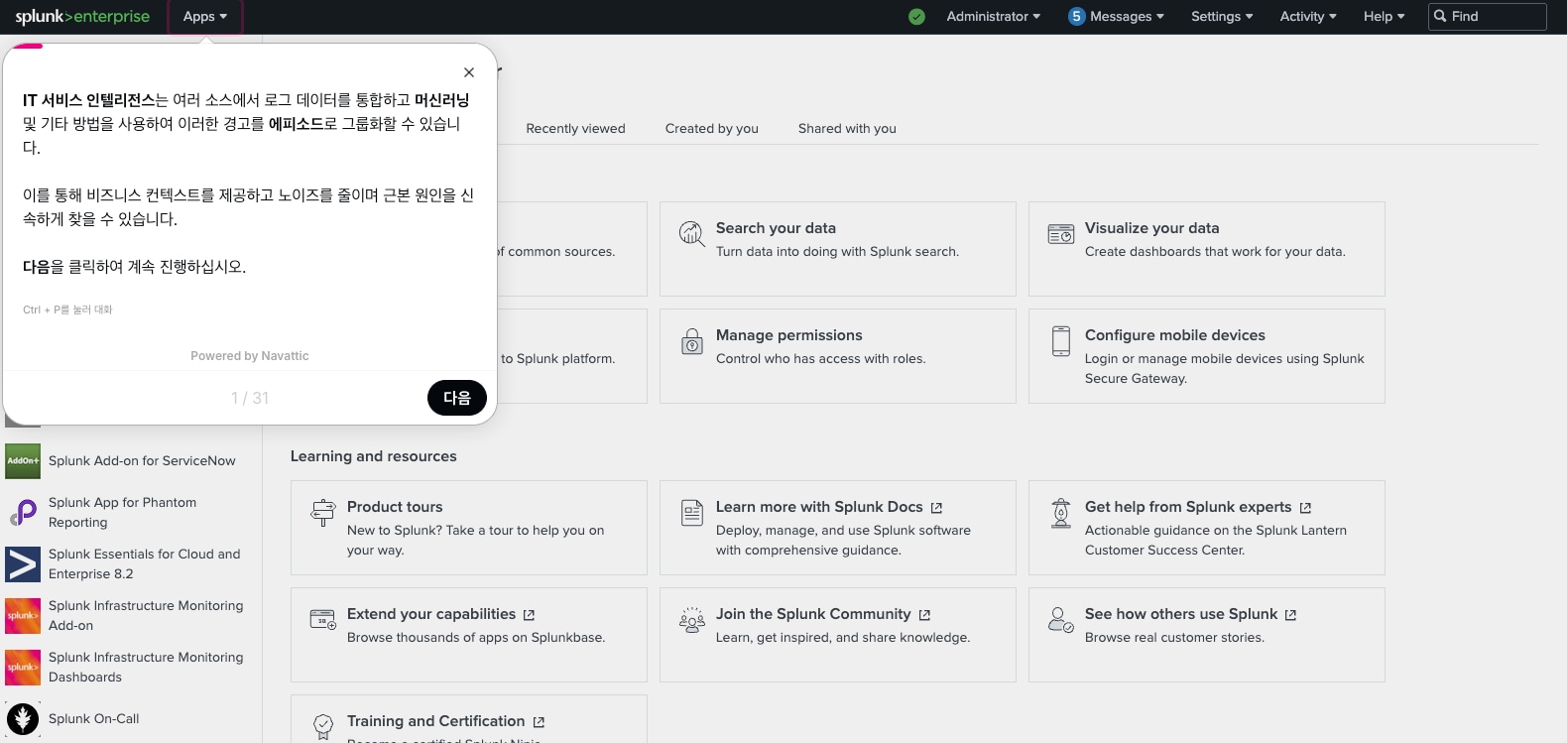Open Training and Certification link

[x=445, y=721]
